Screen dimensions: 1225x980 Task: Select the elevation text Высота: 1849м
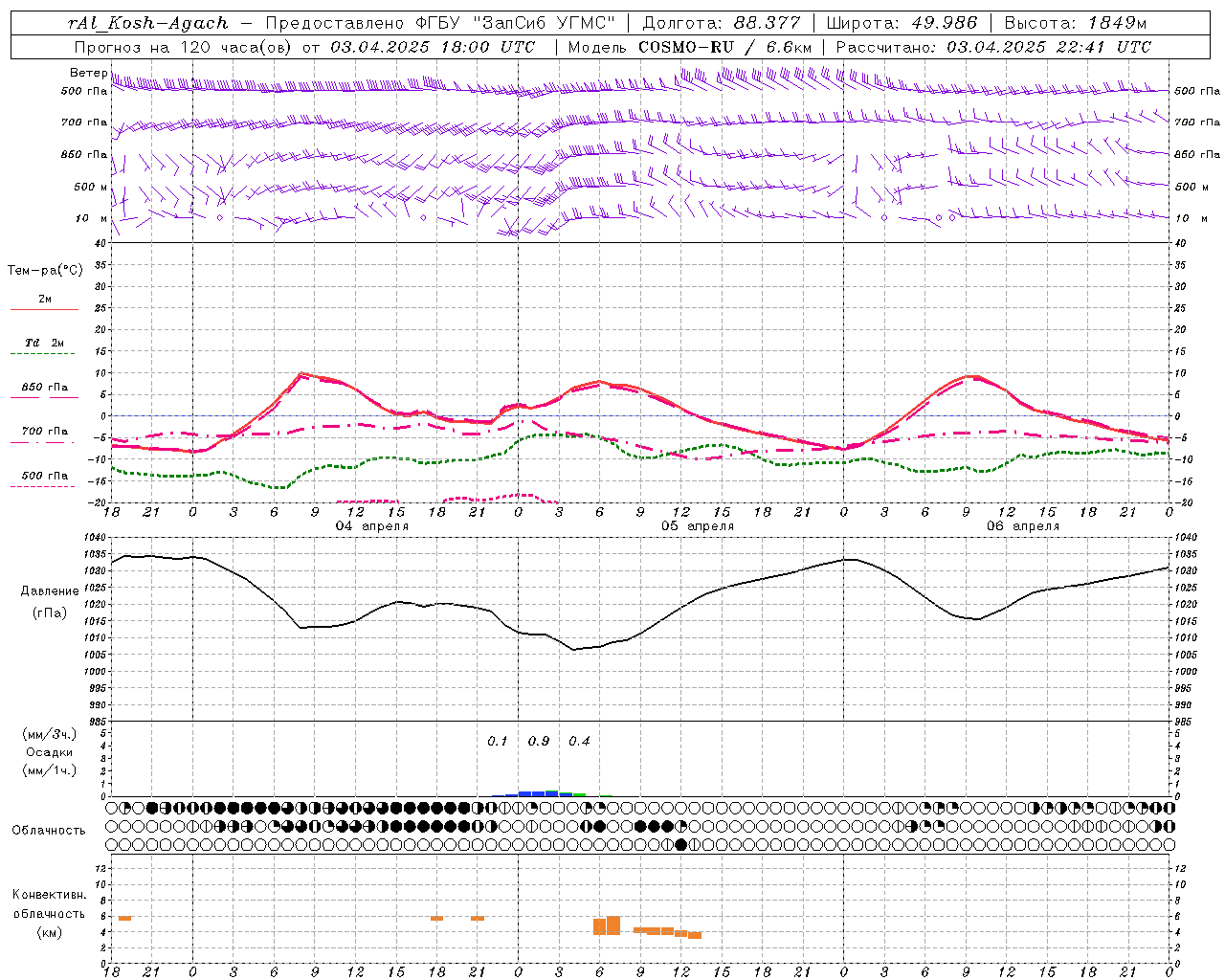1076,23
